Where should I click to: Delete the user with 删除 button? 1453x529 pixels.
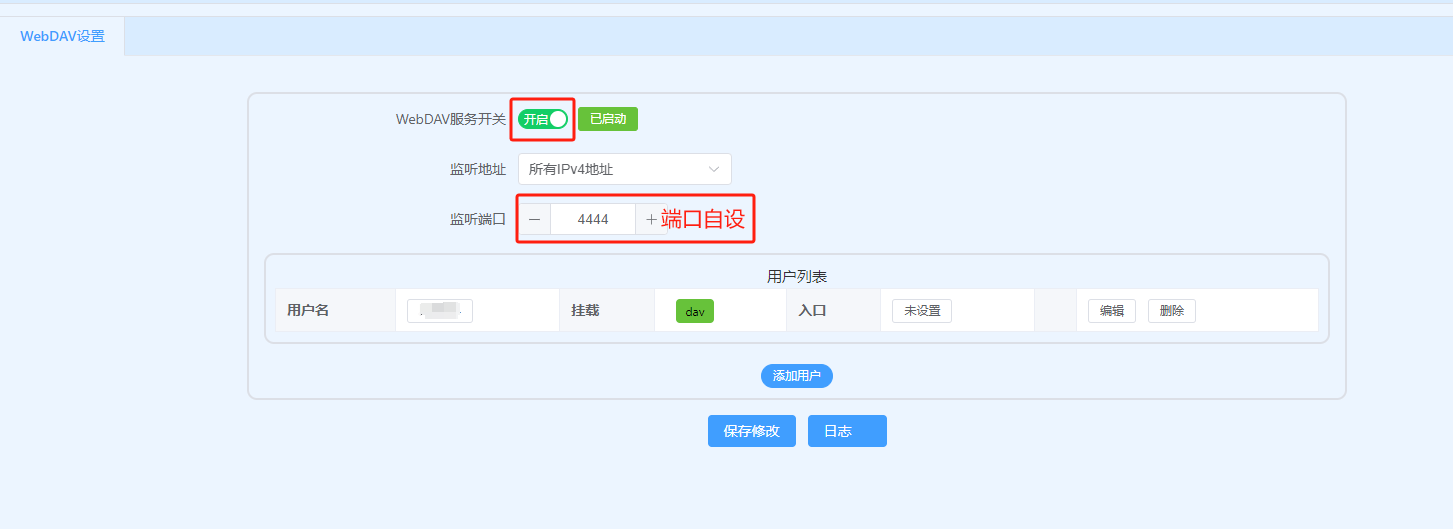[x=1171, y=311]
